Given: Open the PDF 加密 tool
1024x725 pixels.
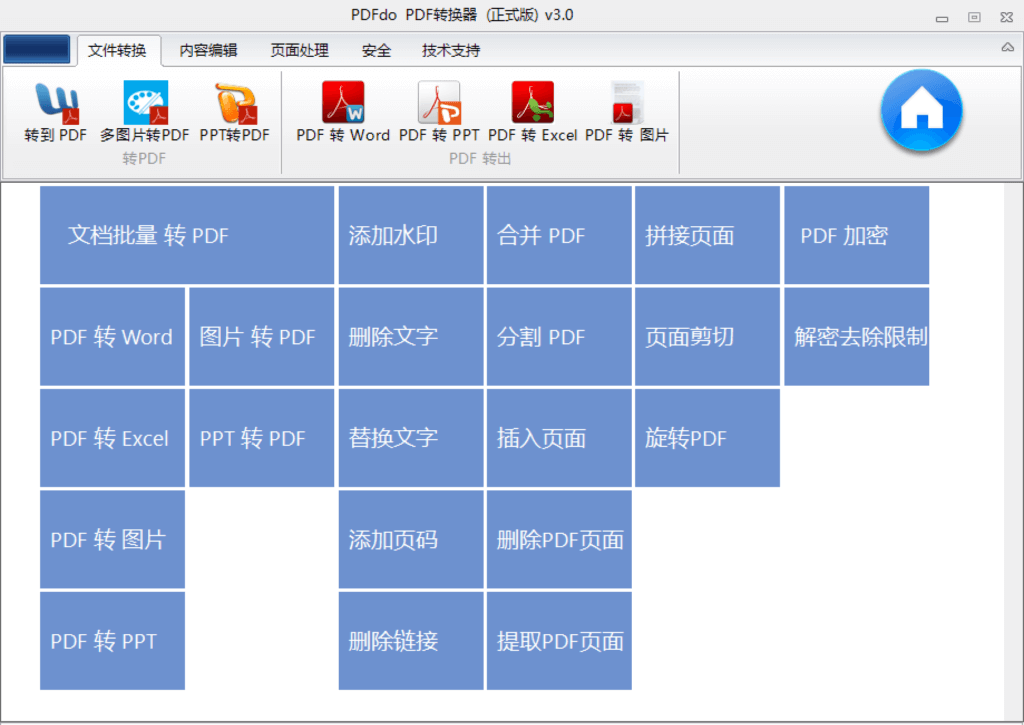Looking at the screenshot, I should (x=856, y=234).
